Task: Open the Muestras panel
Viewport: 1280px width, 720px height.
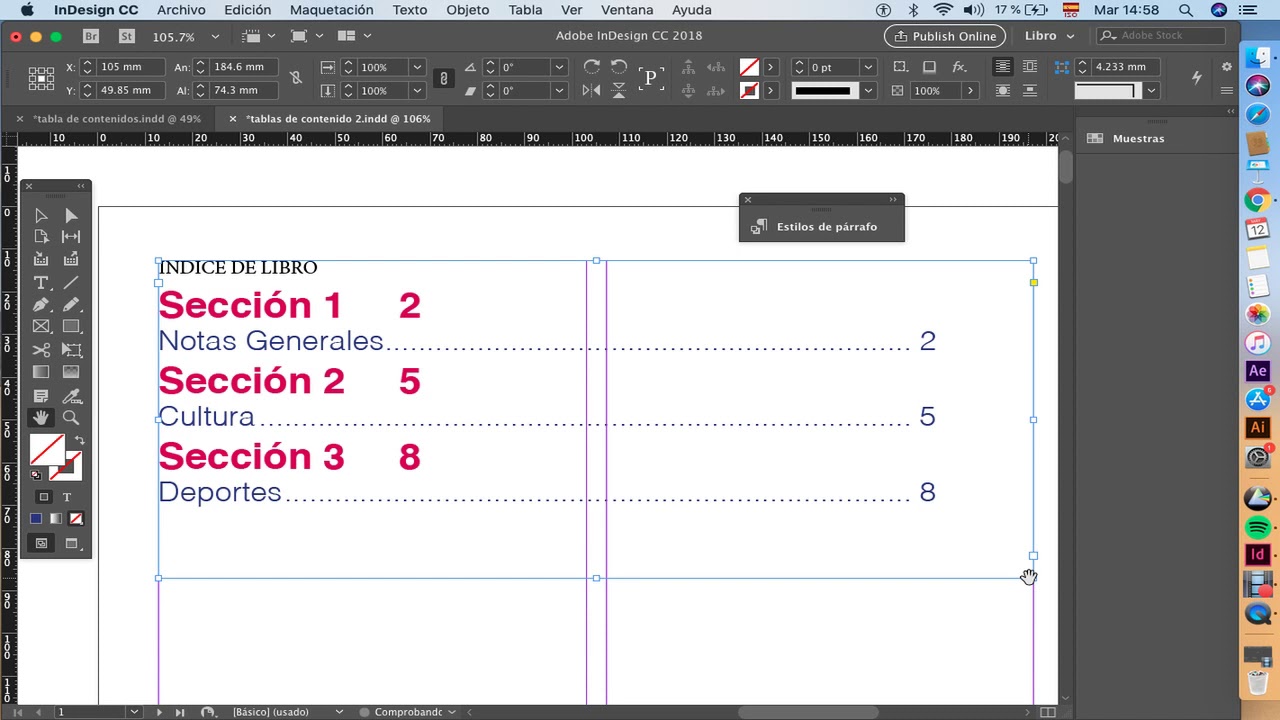Action: coord(1138,139)
